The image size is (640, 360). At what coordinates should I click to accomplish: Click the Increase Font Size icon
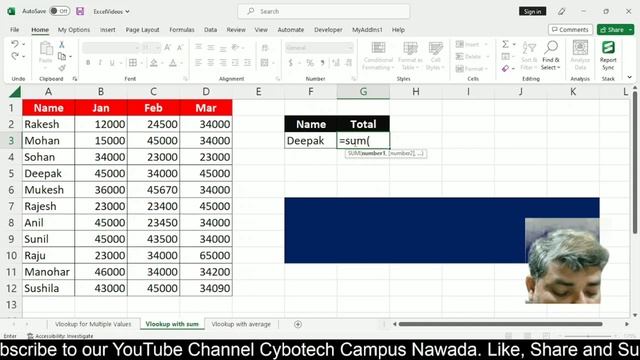click(167, 48)
